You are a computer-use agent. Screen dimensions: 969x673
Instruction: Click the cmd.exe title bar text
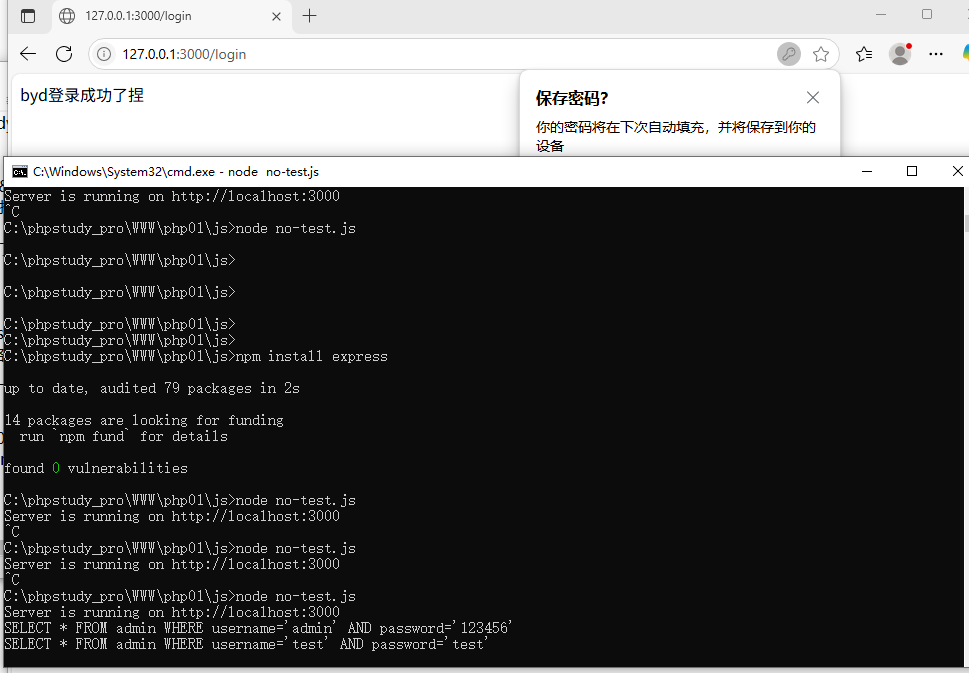click(176, 172)
